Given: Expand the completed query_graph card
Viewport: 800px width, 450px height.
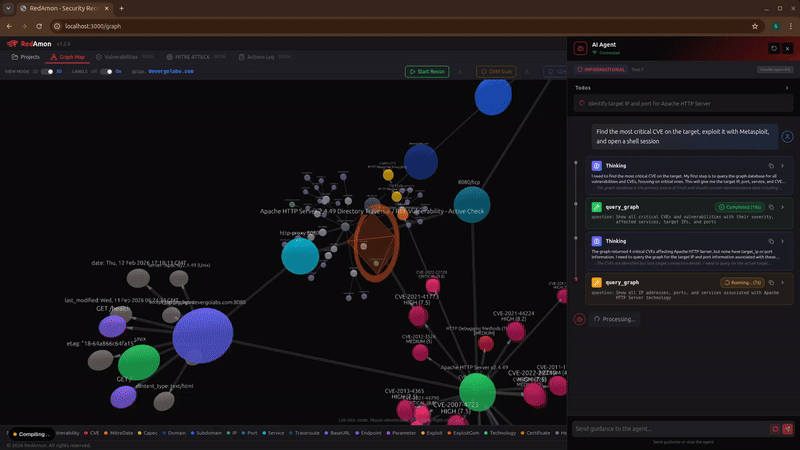Looking at the screenshot, I should coord(783,207).
